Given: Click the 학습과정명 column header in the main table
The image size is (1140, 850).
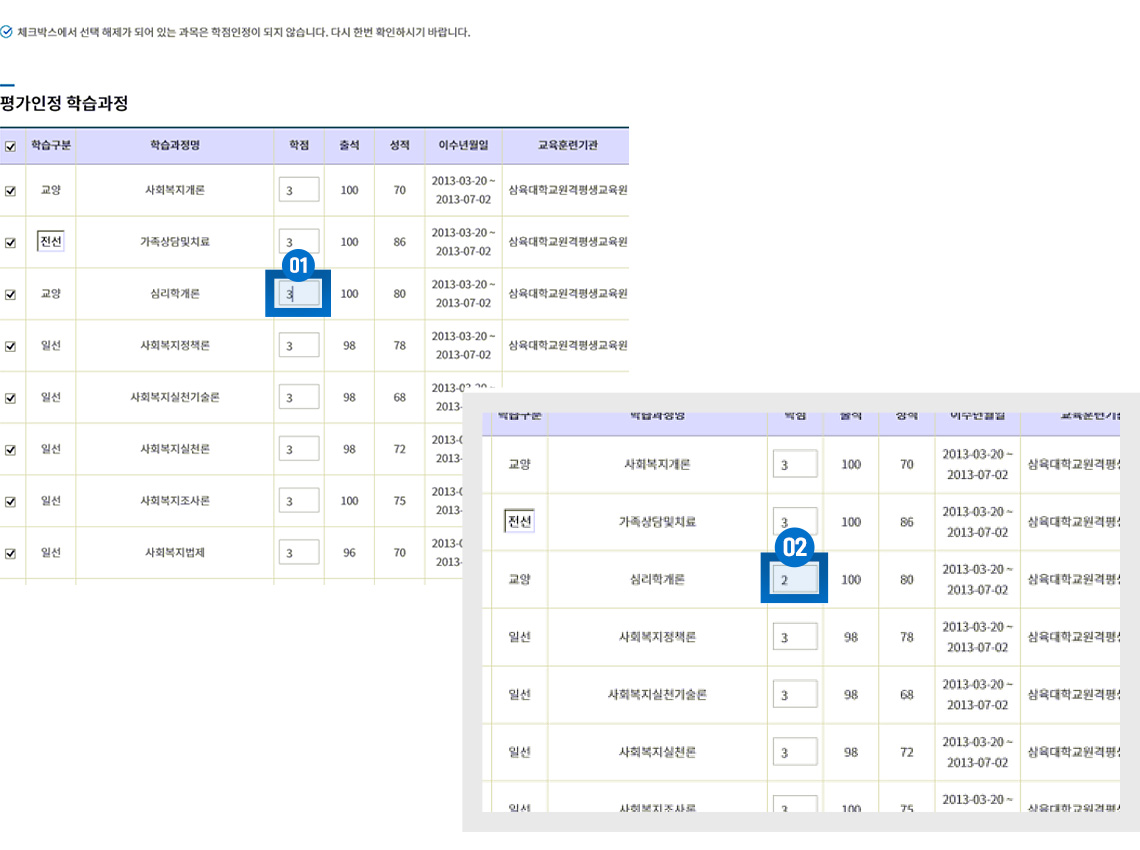Looking at the screenshot, I should (175, 146).
